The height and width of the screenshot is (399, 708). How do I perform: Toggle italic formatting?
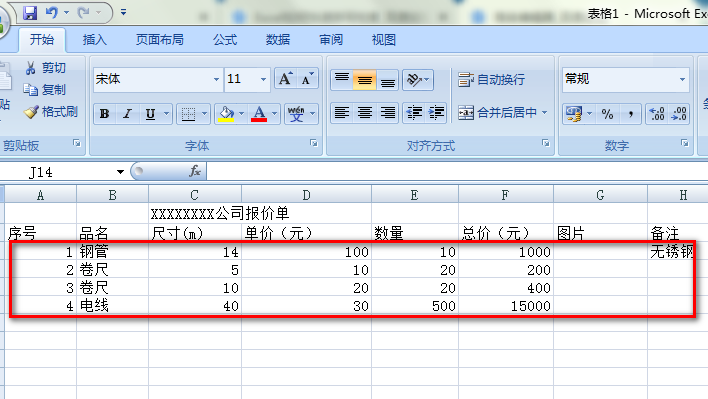coord(127,114)
